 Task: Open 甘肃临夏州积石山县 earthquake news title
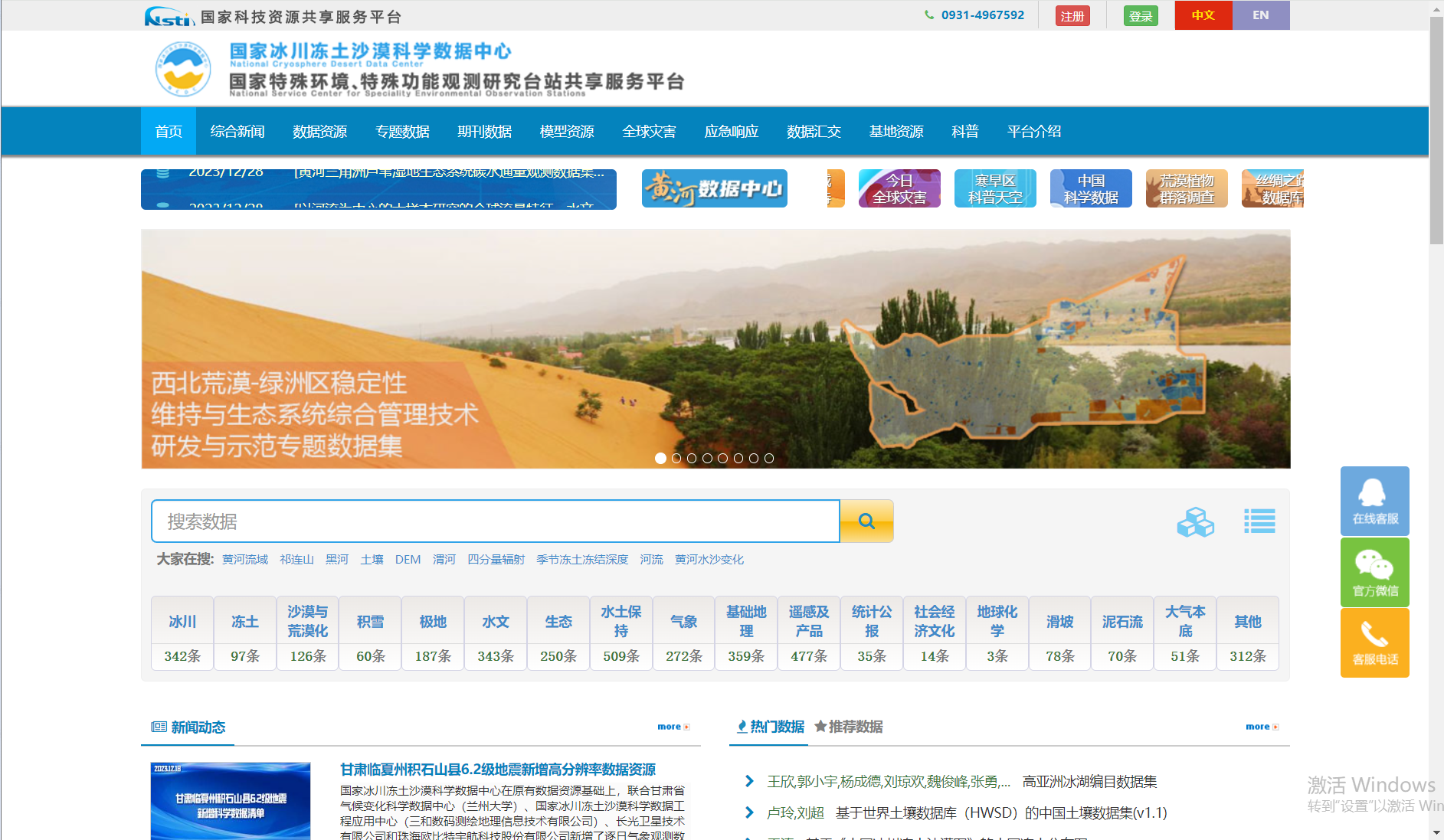click(498, 770)
